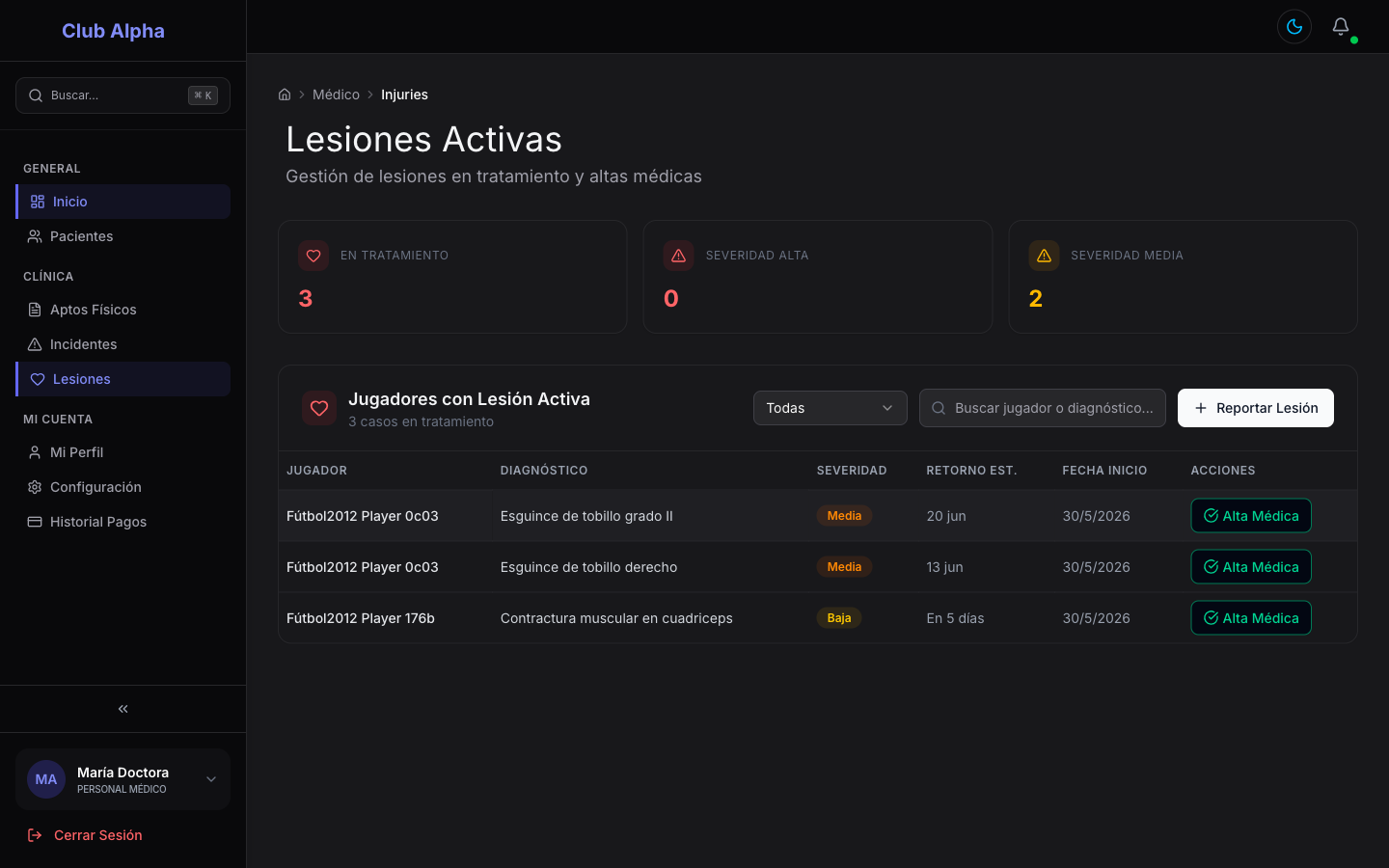
Task: Open the Todas severity filter dropdown
Action: pyautogui.click(x=831, y=408)
